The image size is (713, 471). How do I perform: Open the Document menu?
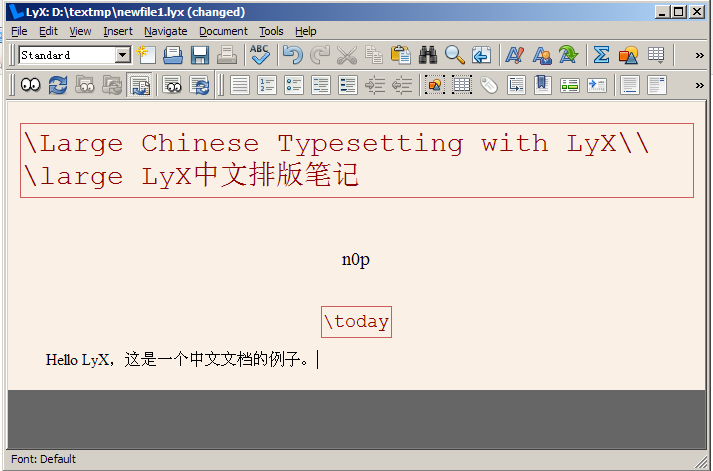pos(223,31)
